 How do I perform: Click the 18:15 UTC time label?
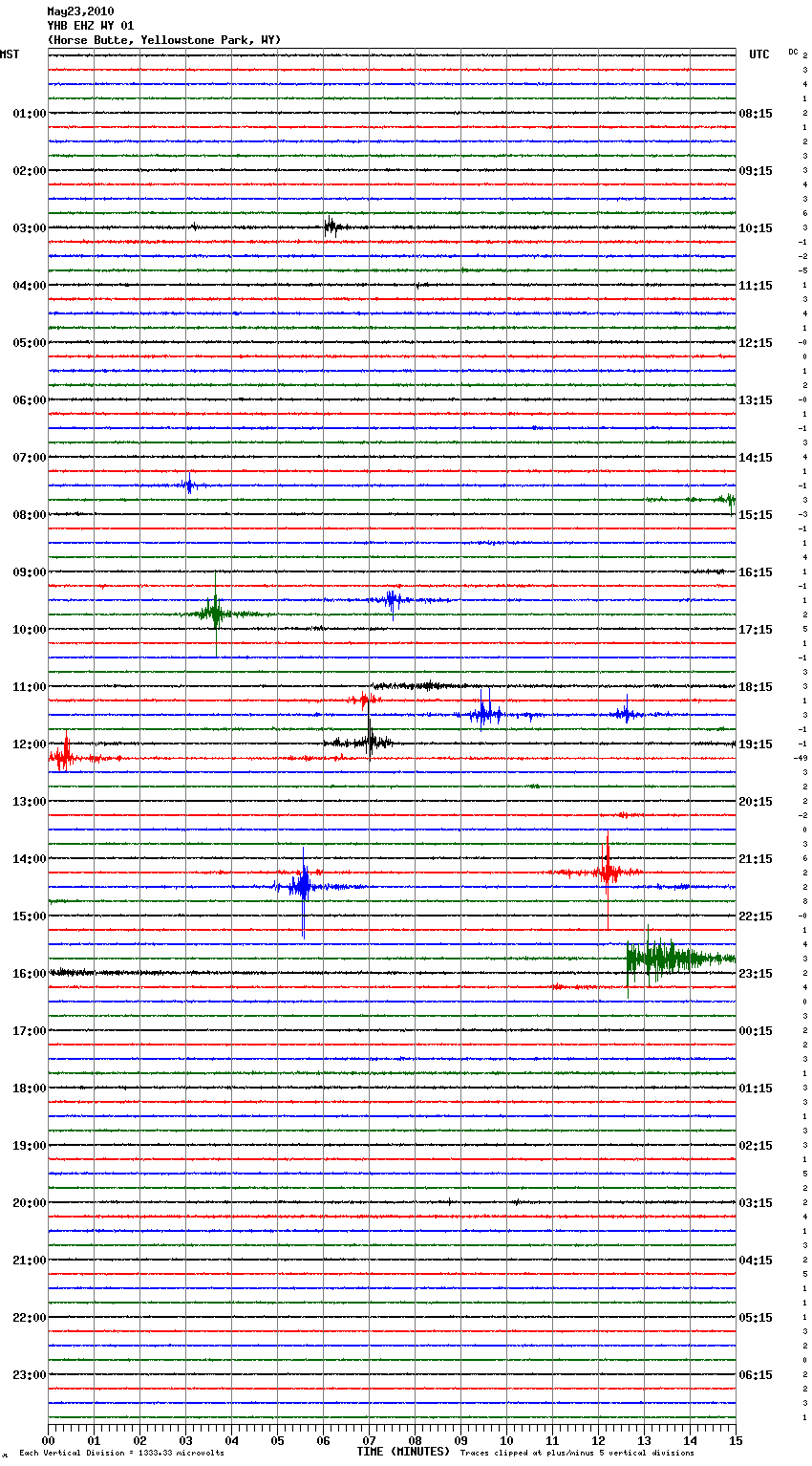coord(756,687)
